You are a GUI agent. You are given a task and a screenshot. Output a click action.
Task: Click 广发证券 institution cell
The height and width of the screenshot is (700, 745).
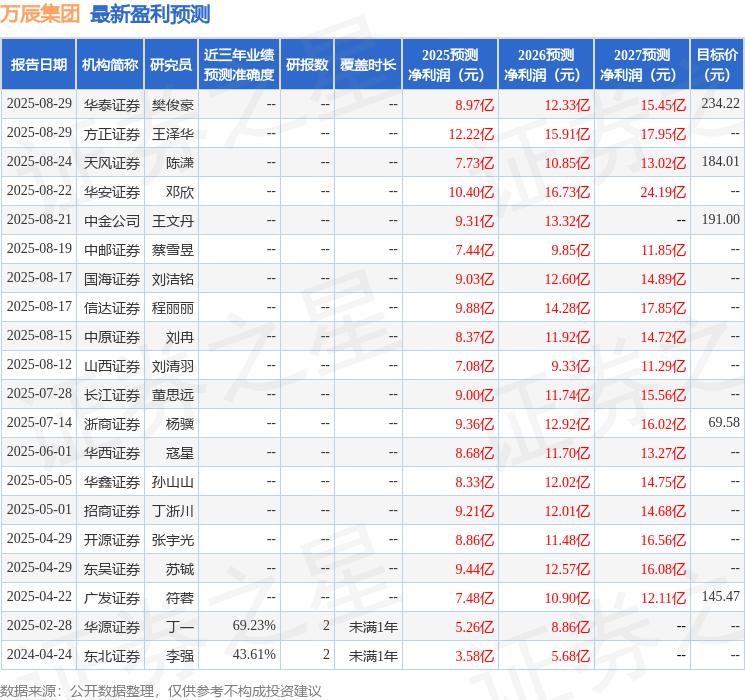click(x=112, y=598)
